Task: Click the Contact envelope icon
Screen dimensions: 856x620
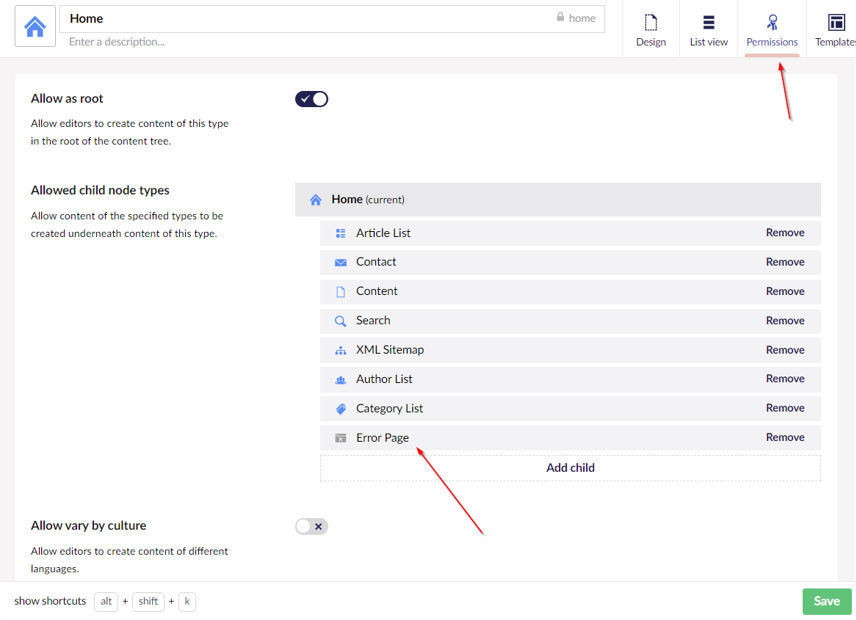Action: point(340,262)
